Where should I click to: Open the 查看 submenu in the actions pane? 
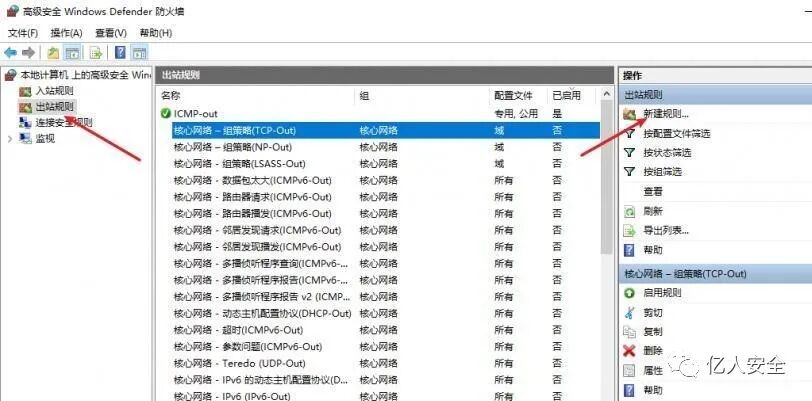(652, 191)
